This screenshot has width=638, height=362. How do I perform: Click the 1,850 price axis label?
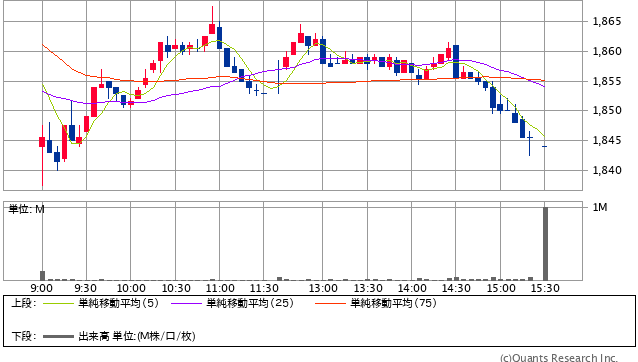(607, 111)
